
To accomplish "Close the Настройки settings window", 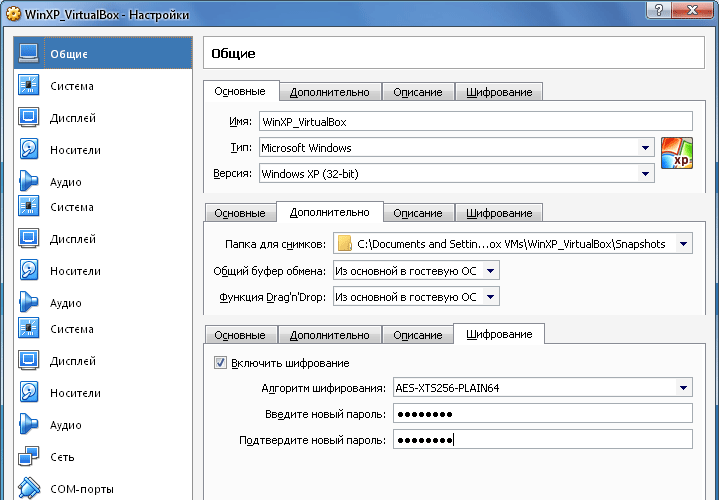I will (x=691, y=10).
